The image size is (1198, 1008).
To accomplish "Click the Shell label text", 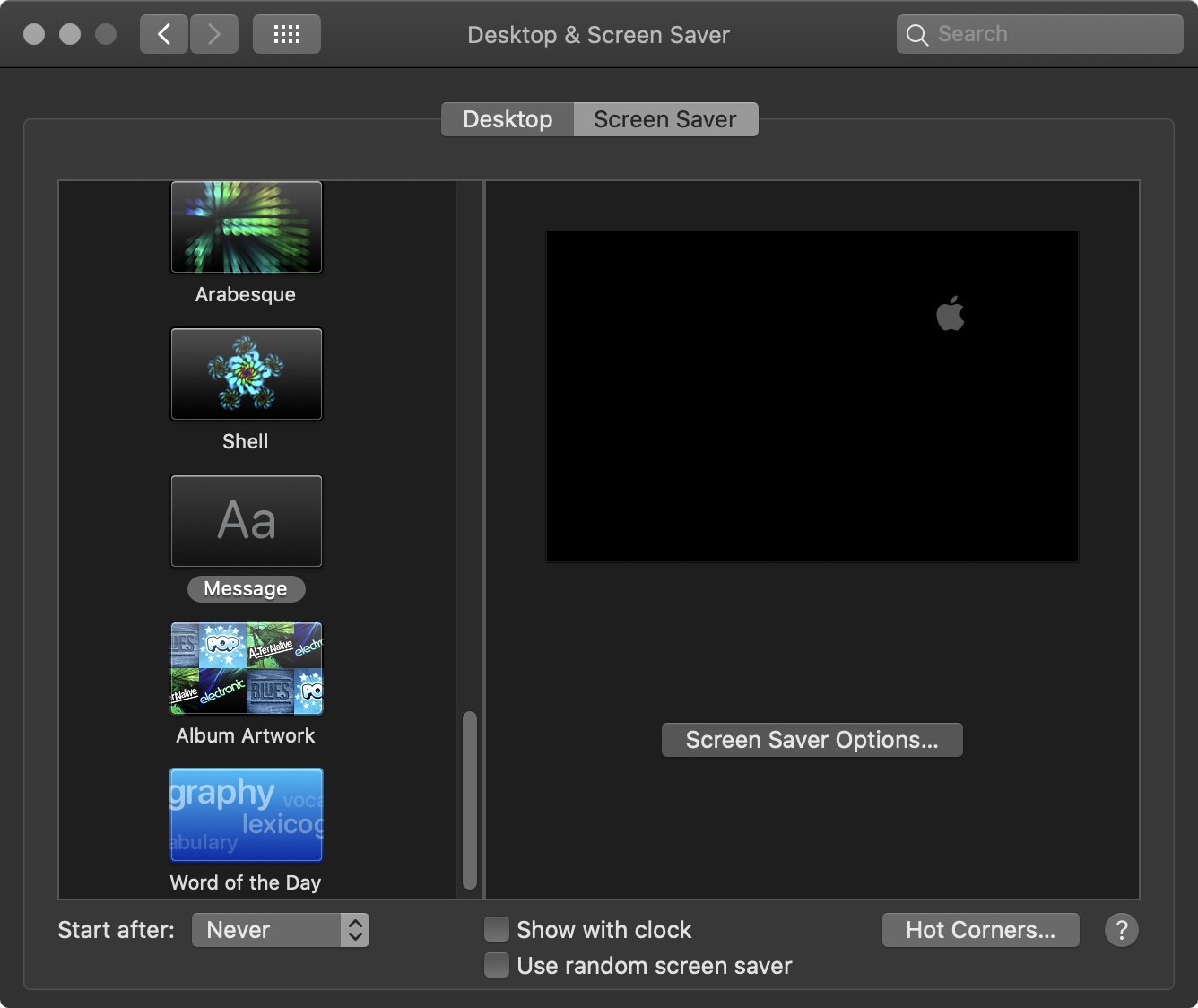I will click(246, 441).
